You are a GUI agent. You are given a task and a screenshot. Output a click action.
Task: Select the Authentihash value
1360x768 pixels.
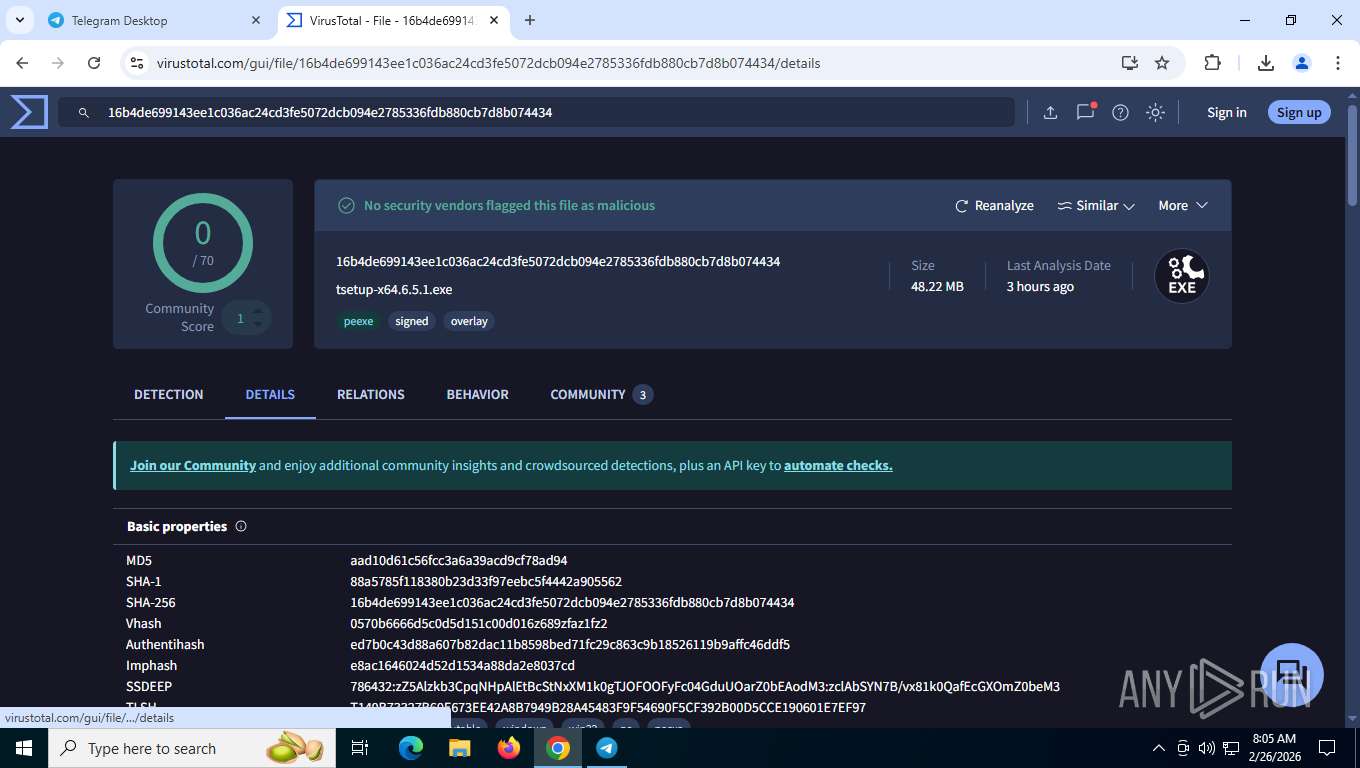[x=570, y=645]
